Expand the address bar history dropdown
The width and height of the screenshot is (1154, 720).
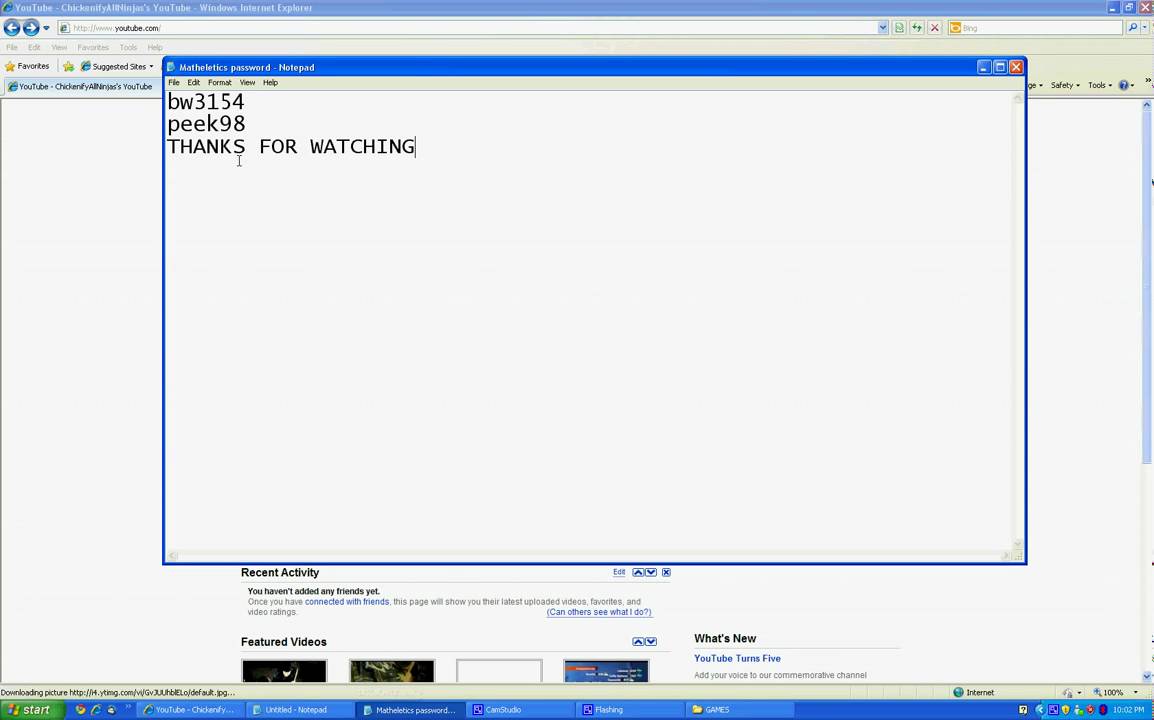883,28
